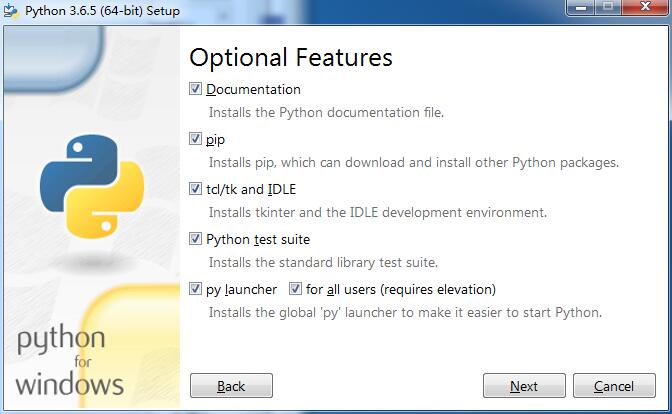Toggle the py launcher checkbox
The height and width of the screenshot is (414, 672).
pos(195,289)
